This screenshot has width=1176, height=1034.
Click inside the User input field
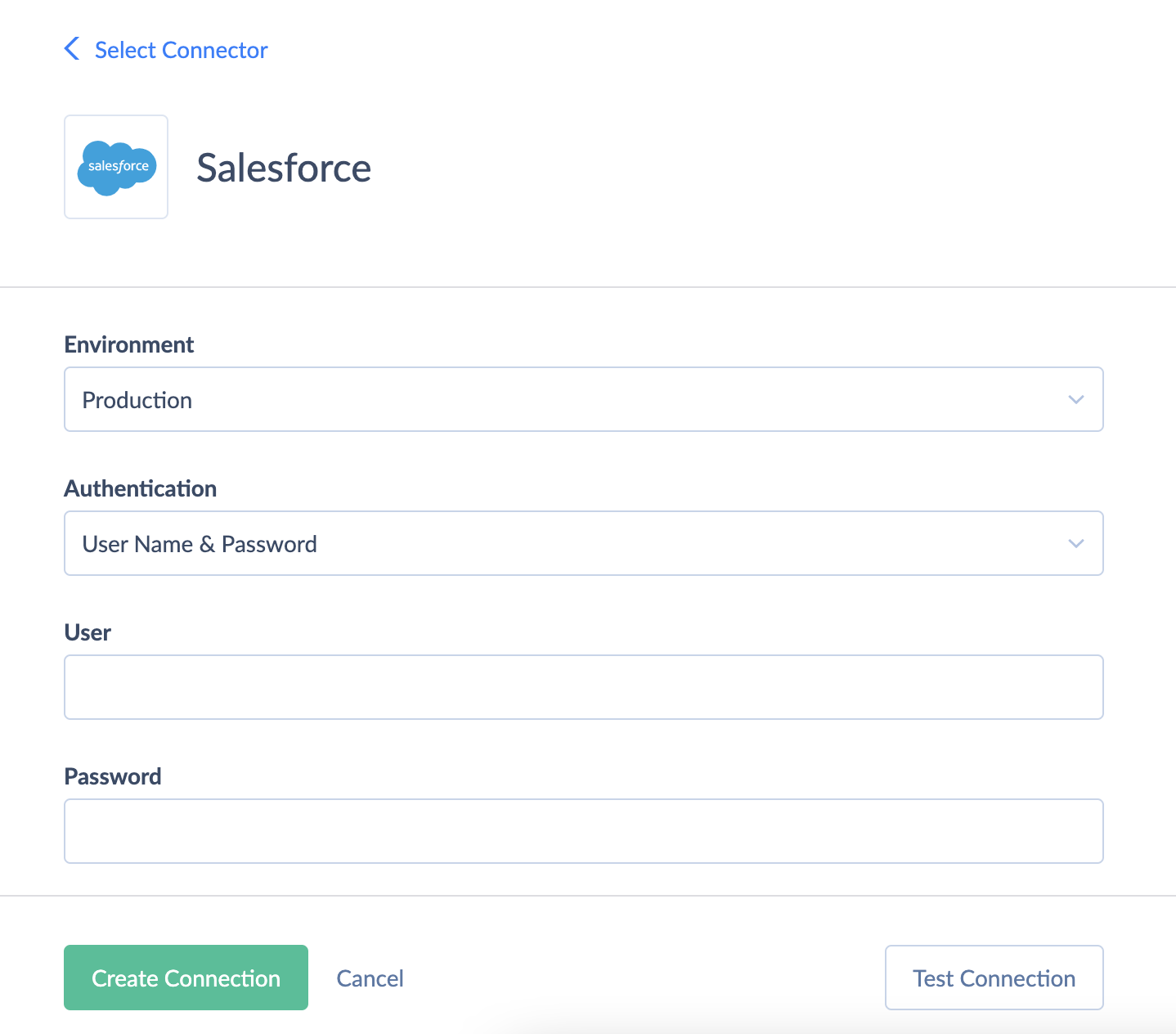pyautogui.click(x=584, y=687)
